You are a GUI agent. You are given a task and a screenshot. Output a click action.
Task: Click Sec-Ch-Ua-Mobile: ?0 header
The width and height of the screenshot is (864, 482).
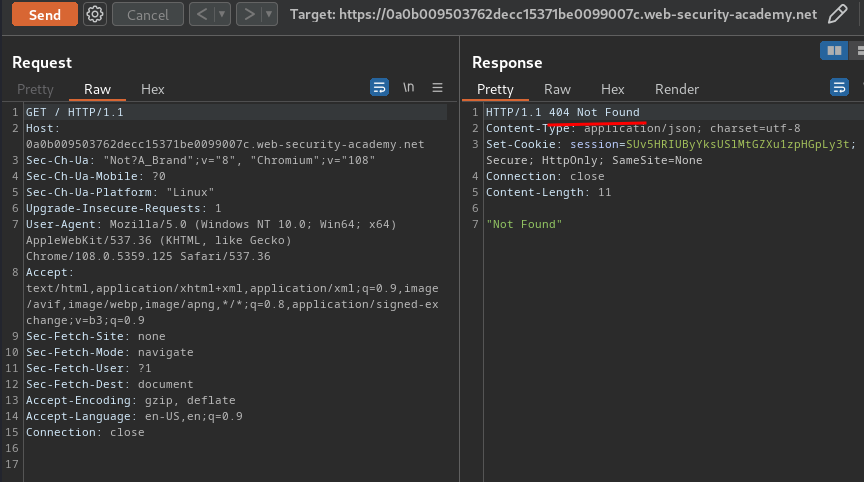[x=95, y=176]
